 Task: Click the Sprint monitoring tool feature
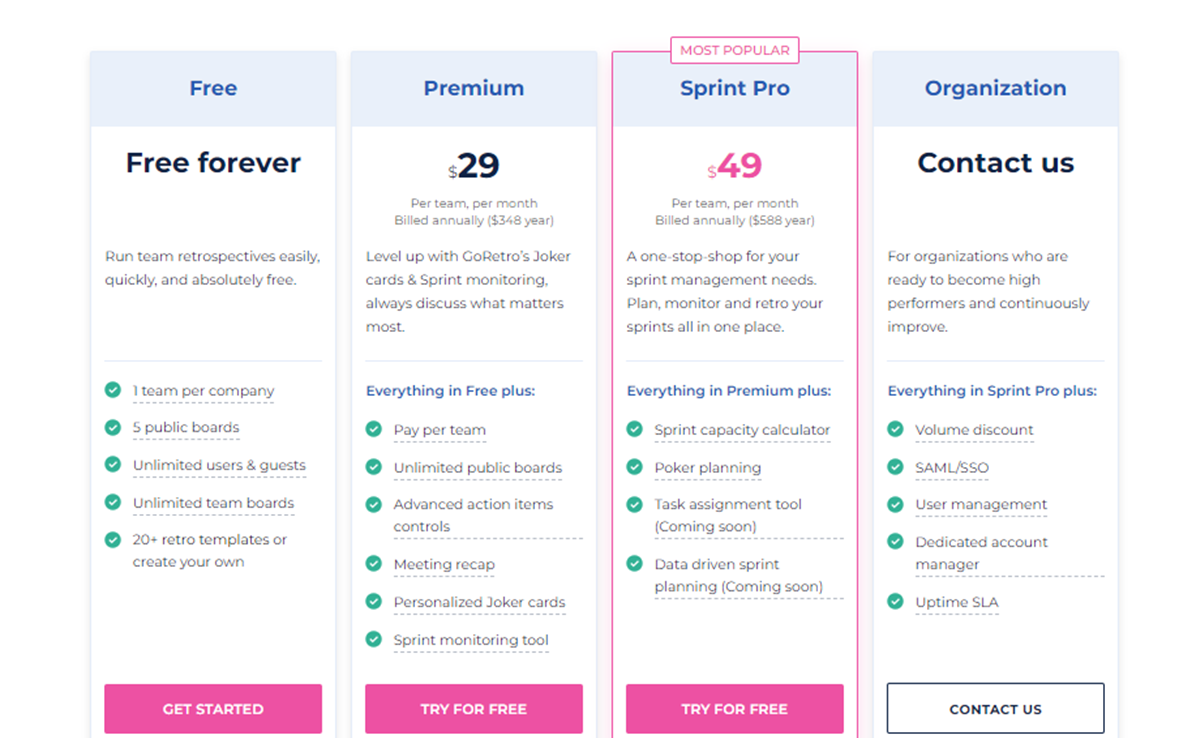click(x=471, y=640)
